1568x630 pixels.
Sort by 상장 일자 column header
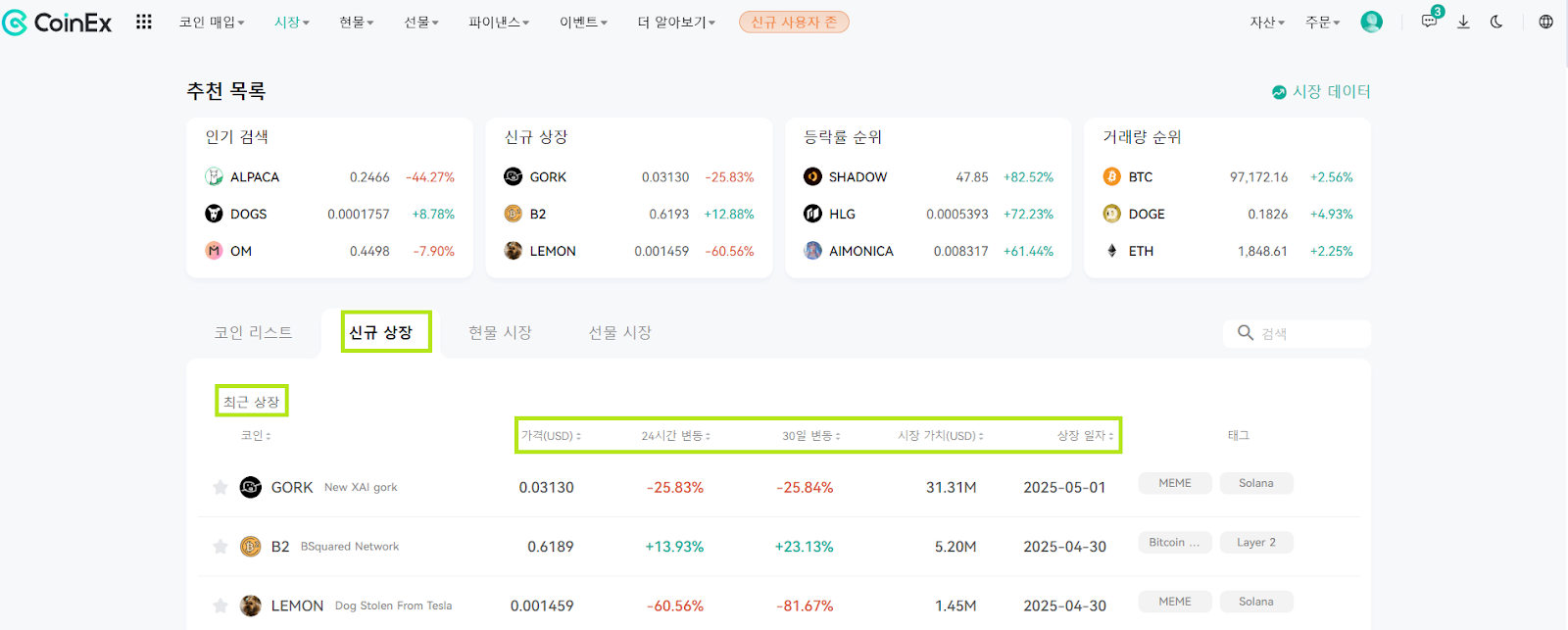(x=1085, y=435)
